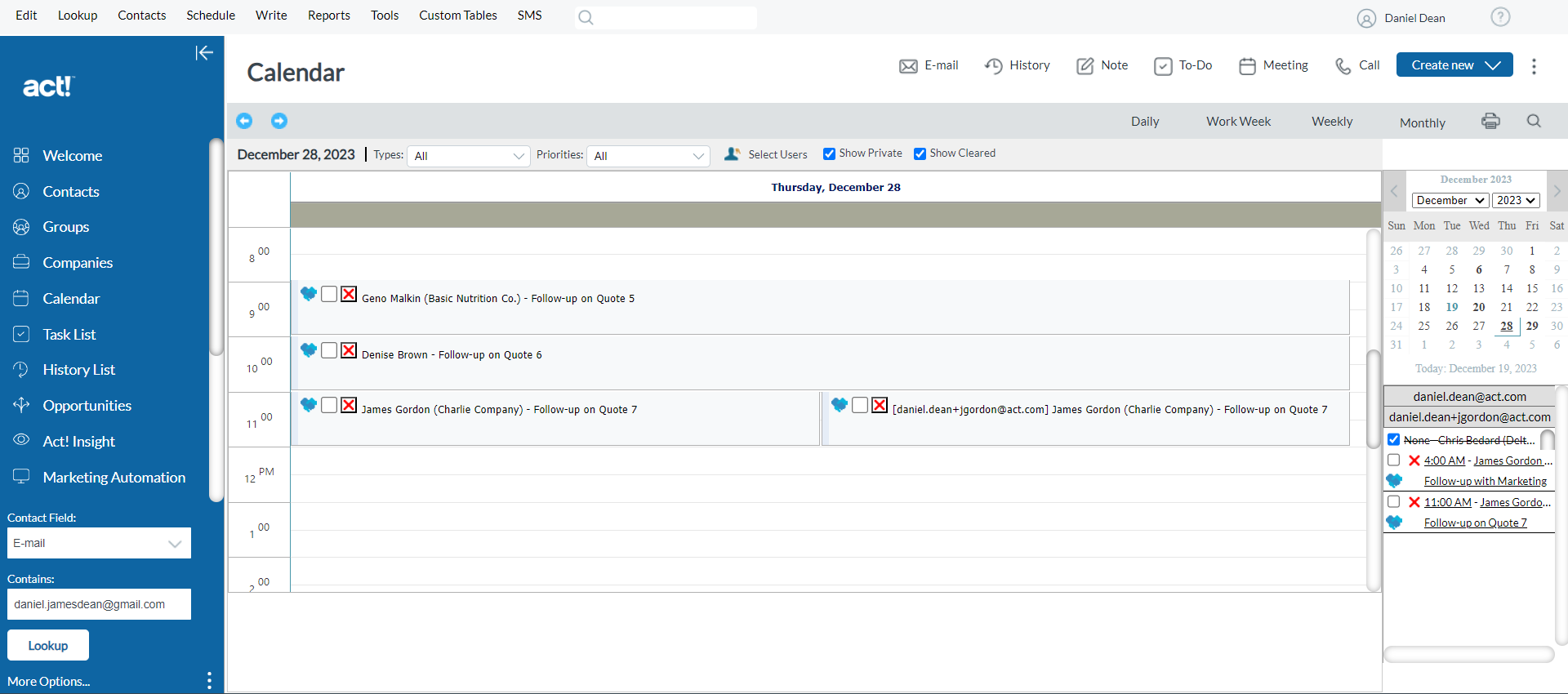The height and width of the screenshot is (694, 1568).
Task: Print the calendar
Action: tap(1490, 121)
